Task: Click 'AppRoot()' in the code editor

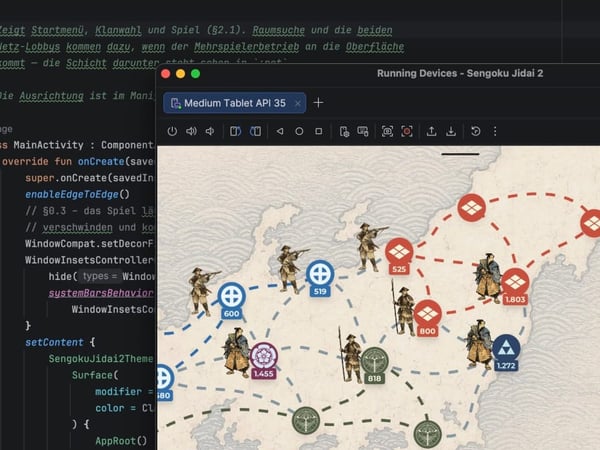Action: [121, 441]
